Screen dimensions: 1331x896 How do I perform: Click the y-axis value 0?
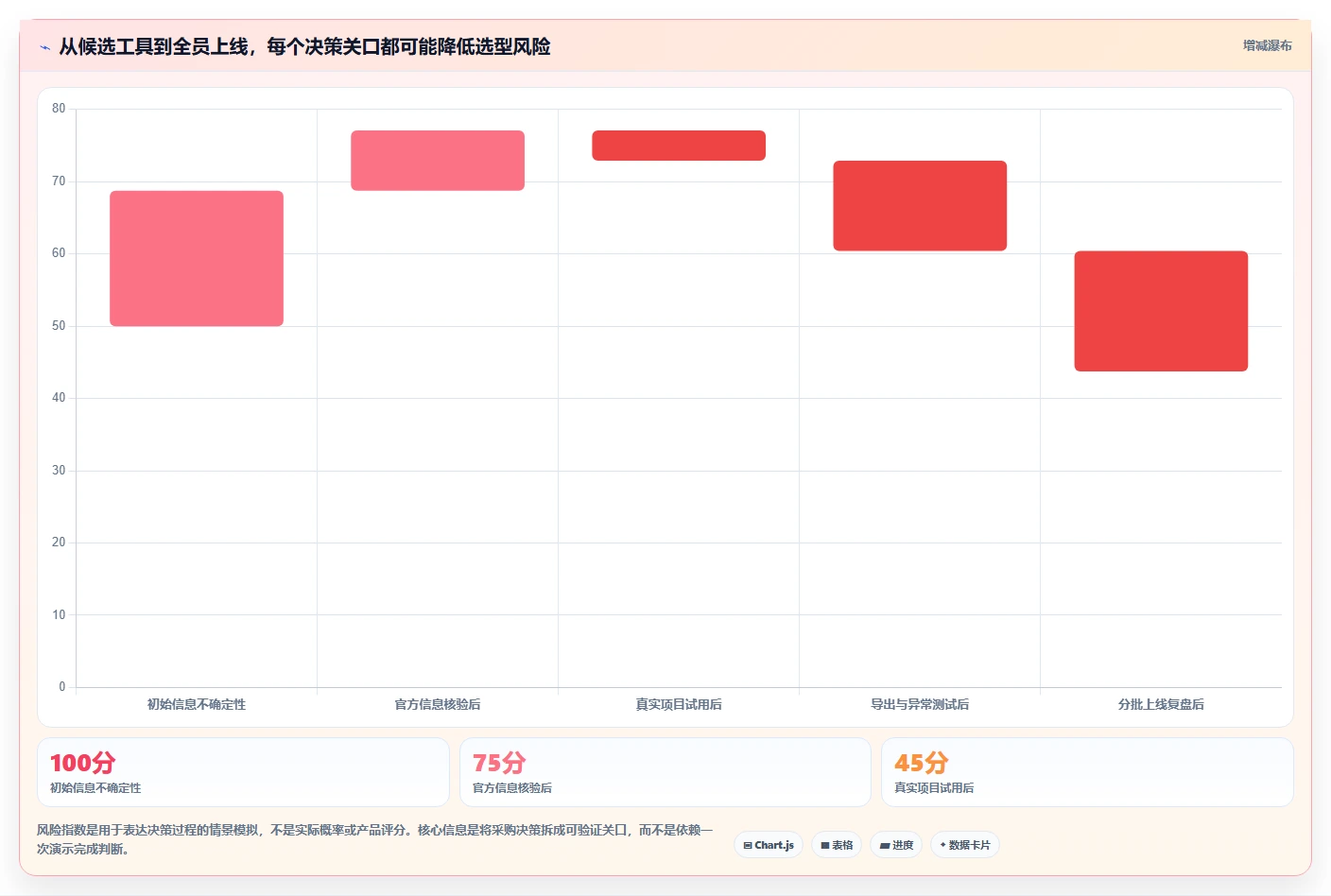[x=62, y=687]
